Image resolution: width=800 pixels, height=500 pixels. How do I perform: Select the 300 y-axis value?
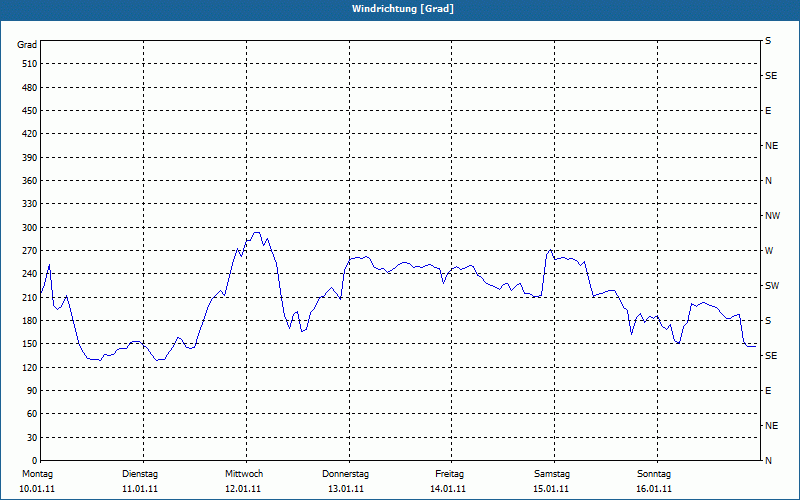point(30,228)
